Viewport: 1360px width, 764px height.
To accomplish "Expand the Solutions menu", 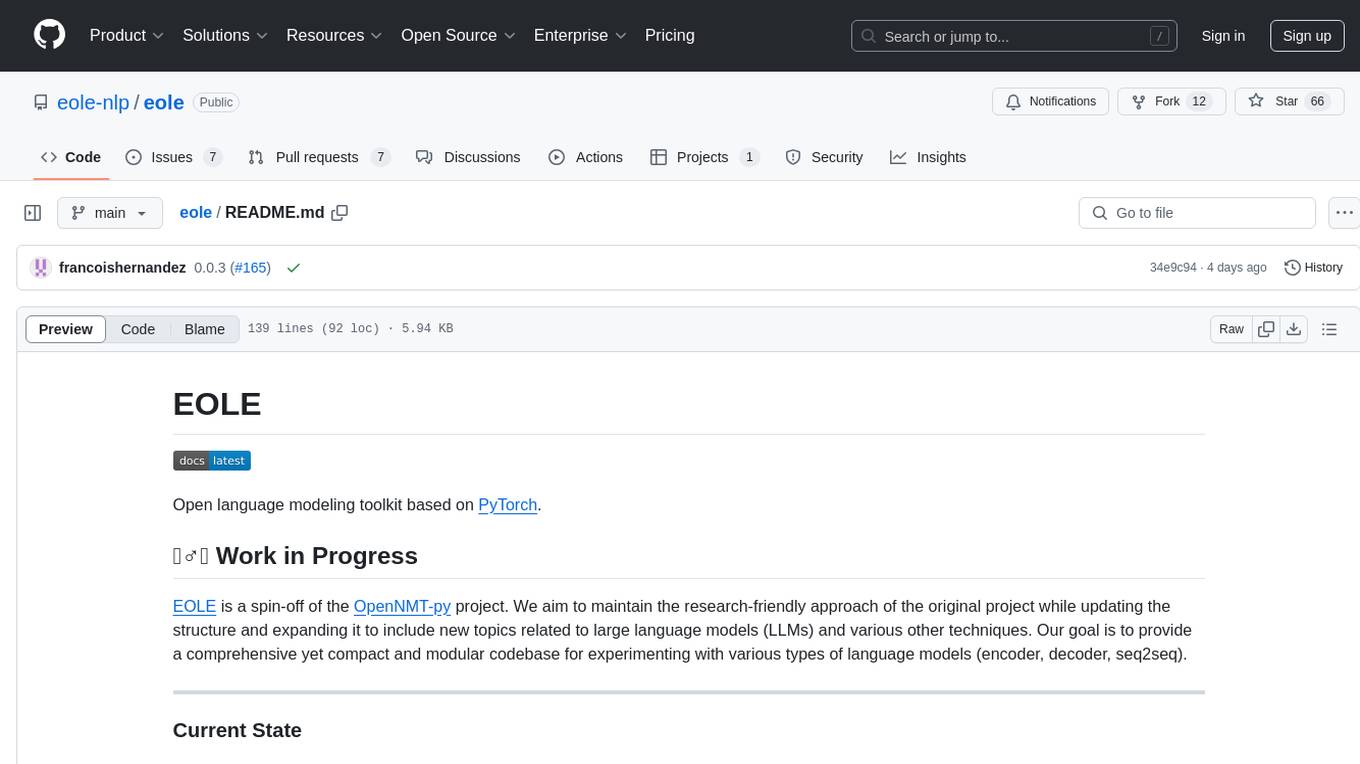I will (225, 35).
